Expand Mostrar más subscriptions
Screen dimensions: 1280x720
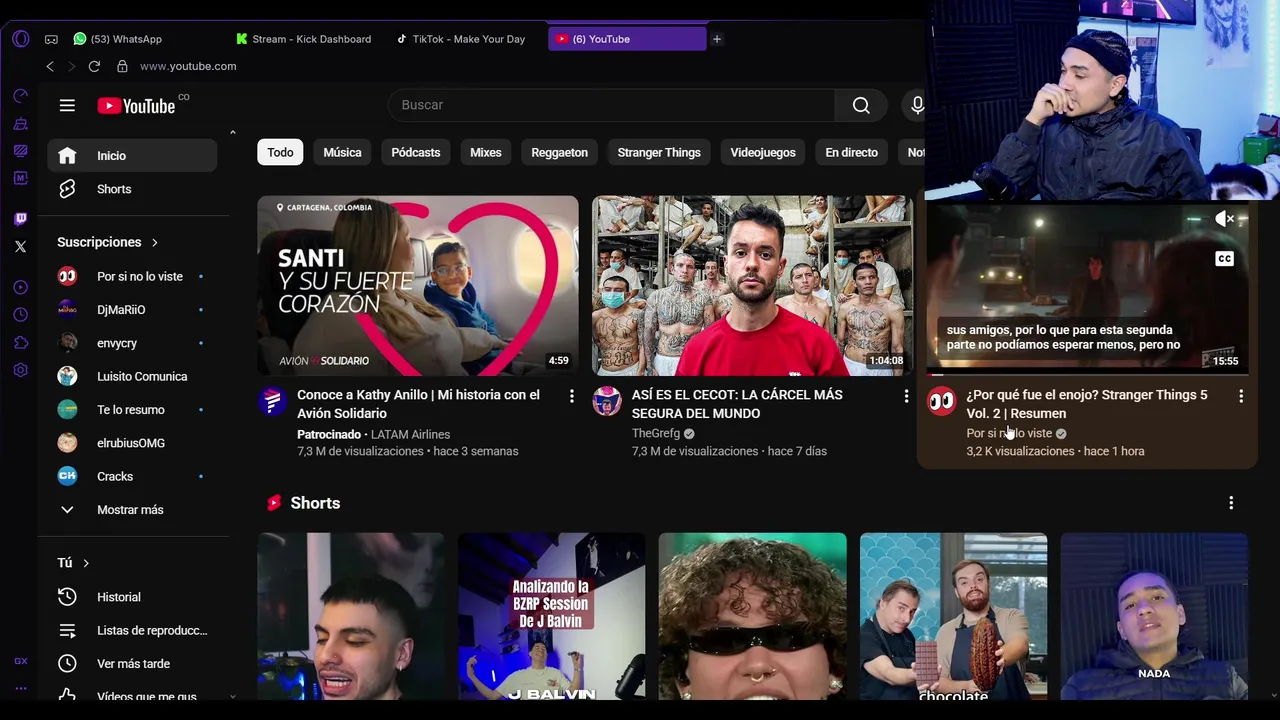click(132, 510)
